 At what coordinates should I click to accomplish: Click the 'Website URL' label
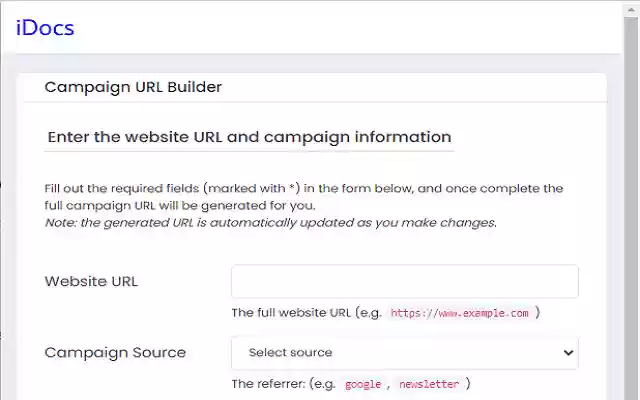coord(91,281)
